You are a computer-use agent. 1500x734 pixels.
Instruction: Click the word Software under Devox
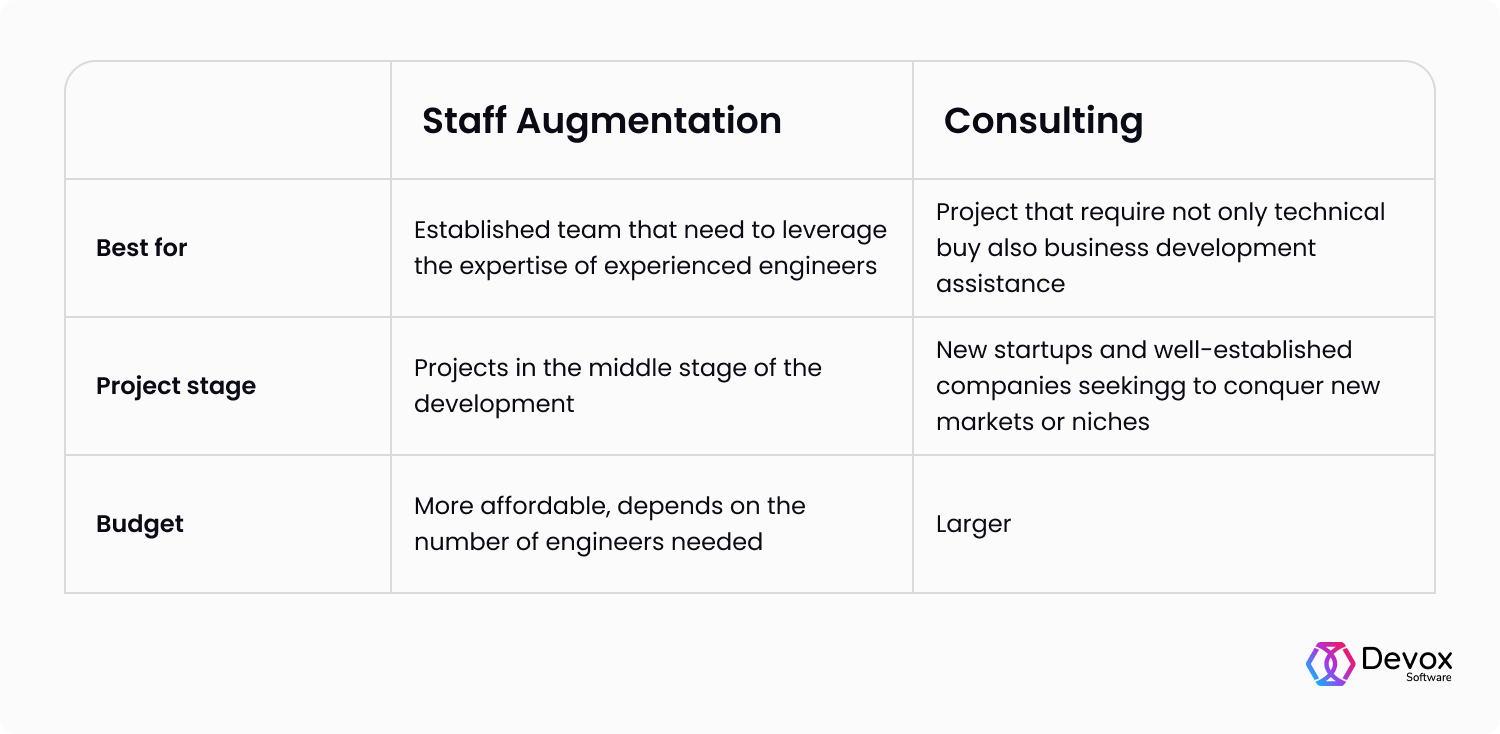(x=1429, y=677)
